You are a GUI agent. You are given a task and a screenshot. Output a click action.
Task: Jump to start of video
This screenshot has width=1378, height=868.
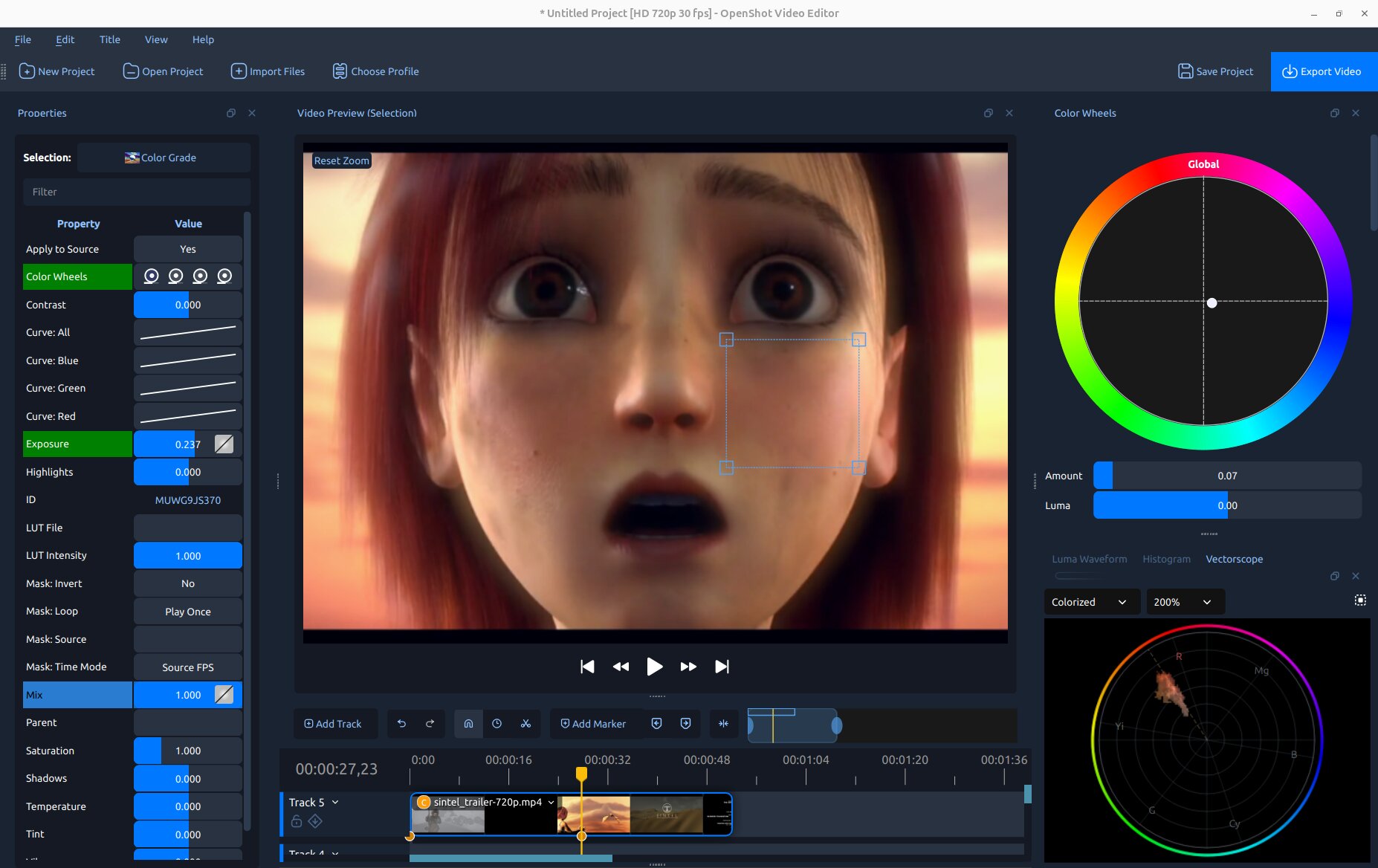pos(587,667)
